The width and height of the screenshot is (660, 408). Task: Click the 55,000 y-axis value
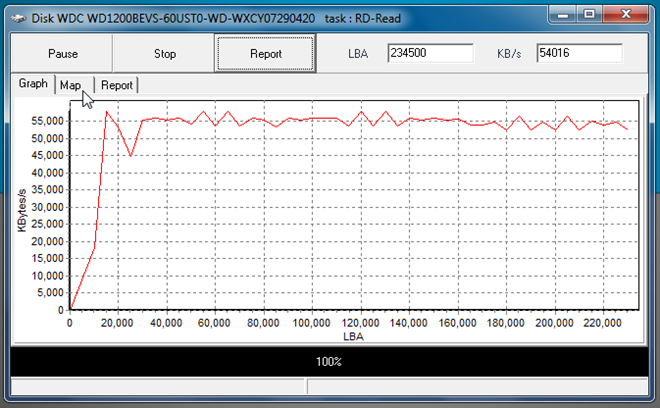tap(47, 121)
